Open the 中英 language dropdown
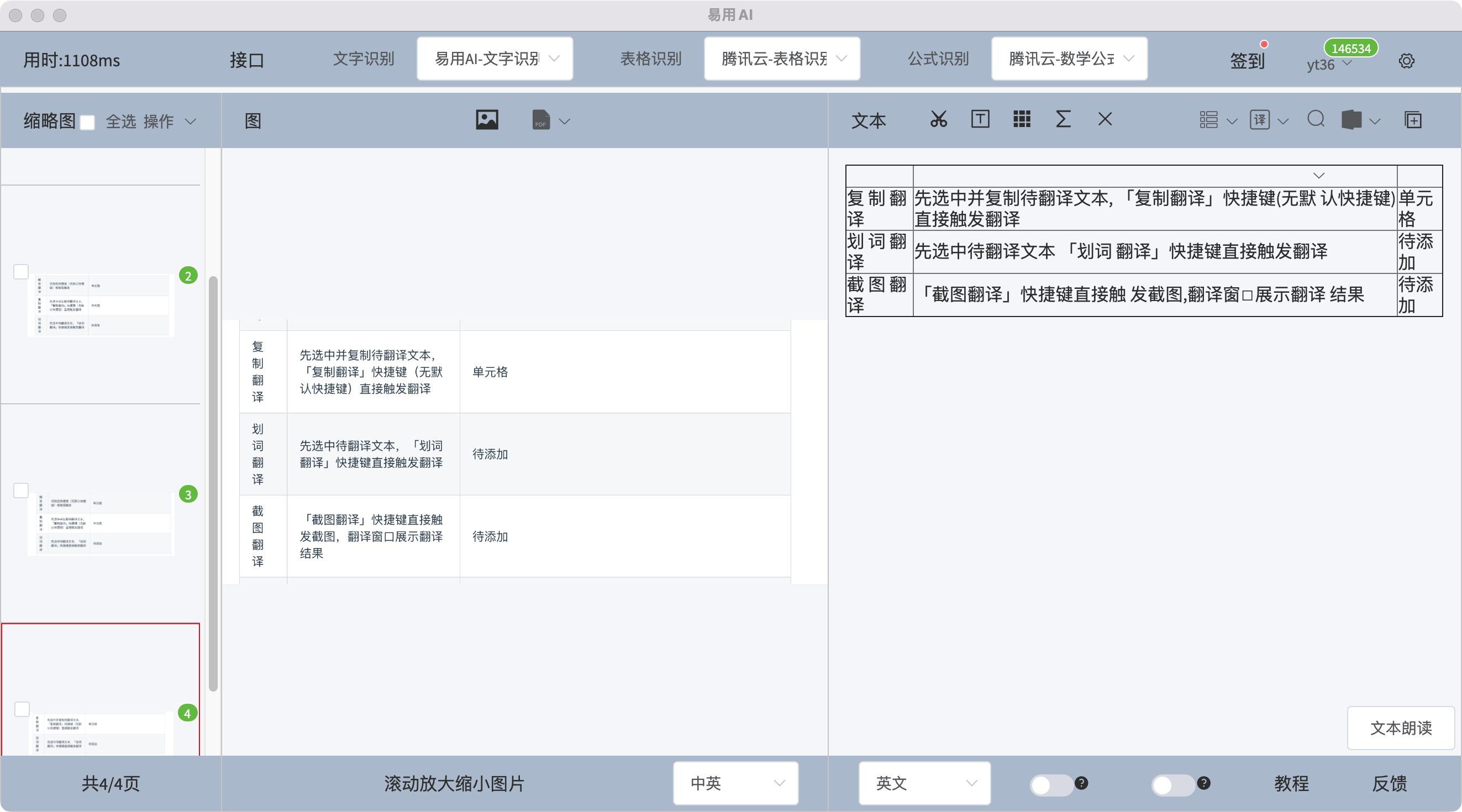The height and width of the screenshot is (812, 1462). (x=735, y=783)
